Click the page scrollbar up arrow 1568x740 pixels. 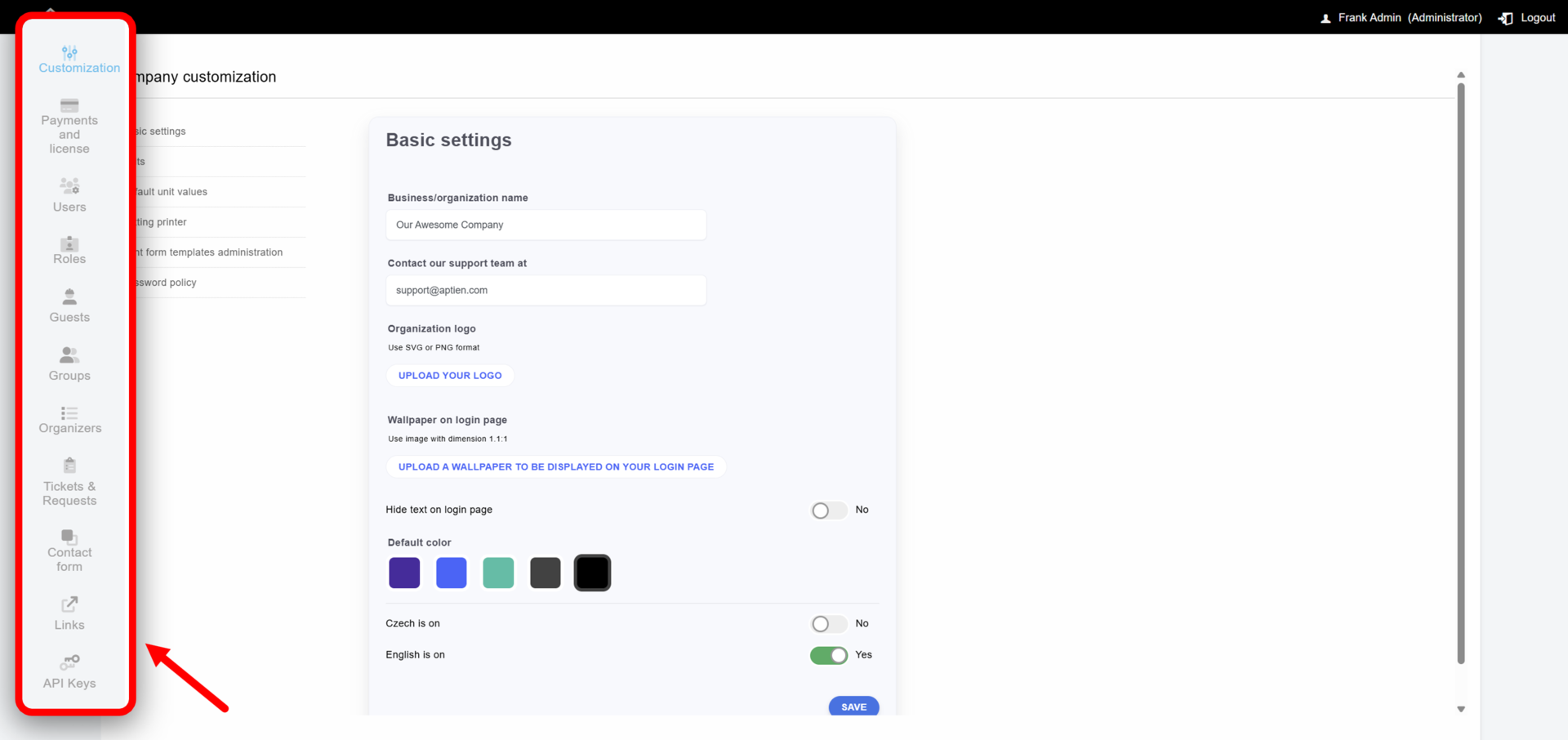click(x=1461, y=75)
